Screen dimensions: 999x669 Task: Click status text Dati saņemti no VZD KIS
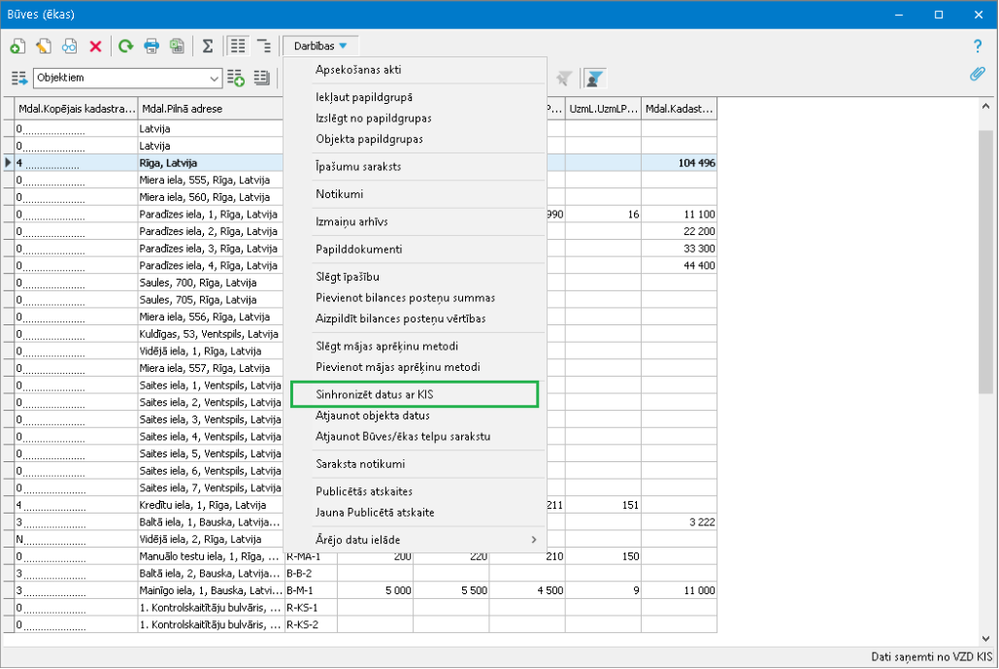click(x=931, y=657)
